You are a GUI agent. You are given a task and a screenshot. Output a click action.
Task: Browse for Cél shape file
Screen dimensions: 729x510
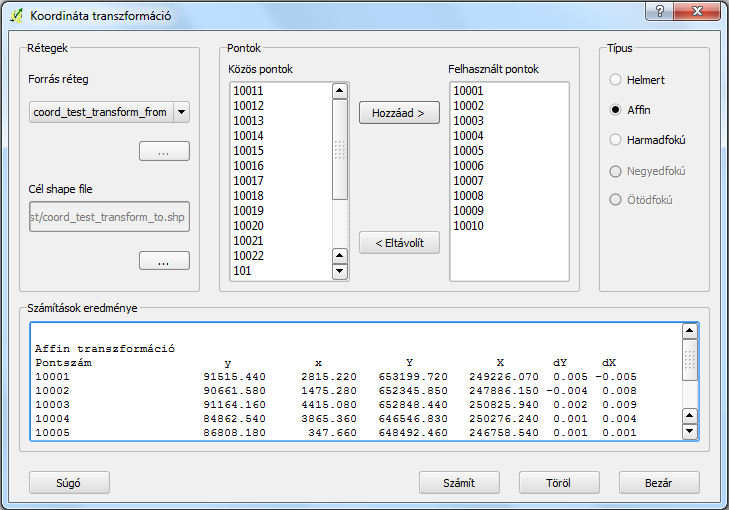(x=164, y=261)
